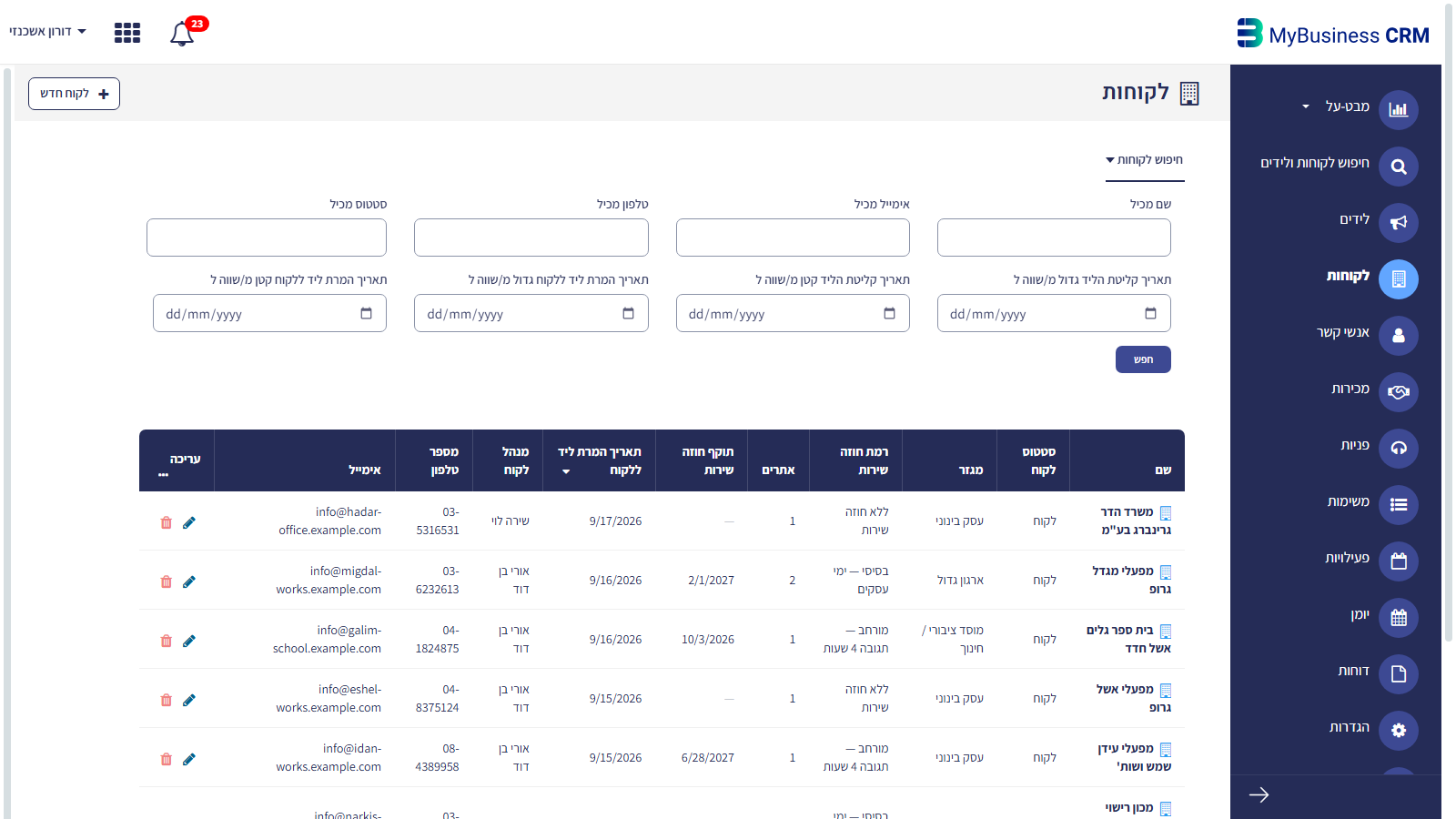Edit the משרד הדר גרינברג row with the pencil icon

click(x=189, y=522)
